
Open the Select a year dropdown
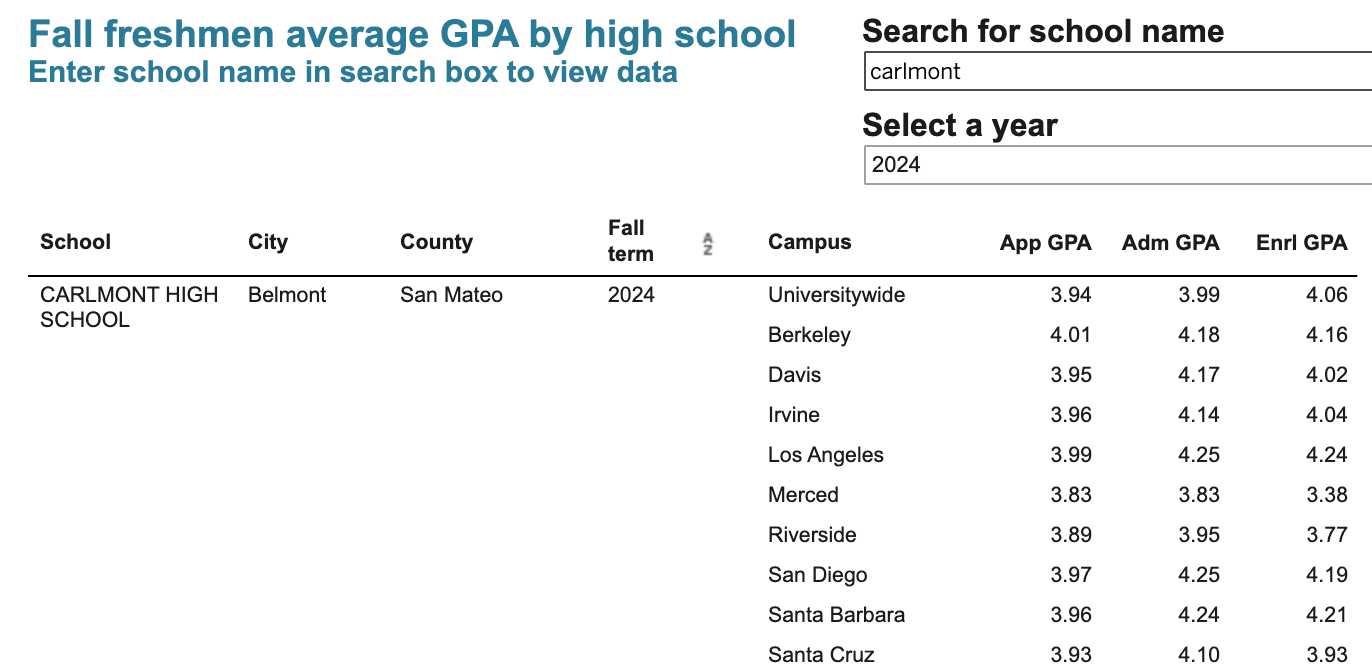coord(1115,165)
